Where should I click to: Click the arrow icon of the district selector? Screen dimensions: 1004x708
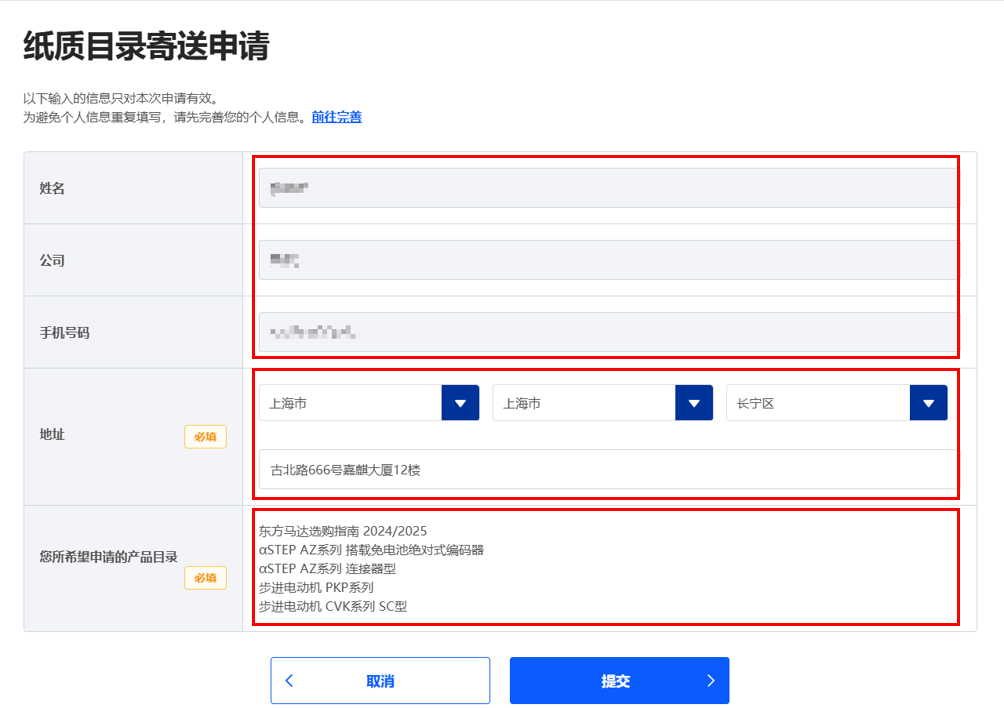928,402
